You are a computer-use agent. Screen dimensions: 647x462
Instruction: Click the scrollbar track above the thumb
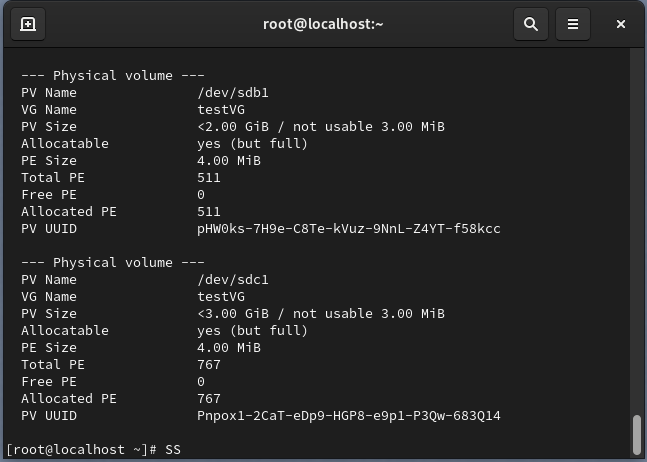pyautogui.click(x=637, y=231)
